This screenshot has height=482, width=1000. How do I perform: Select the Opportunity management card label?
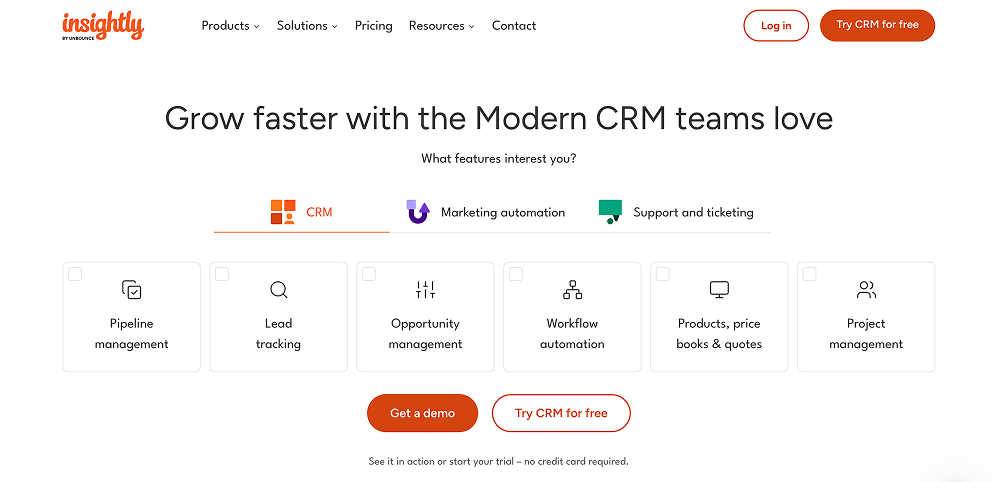(x=425, y=334)
